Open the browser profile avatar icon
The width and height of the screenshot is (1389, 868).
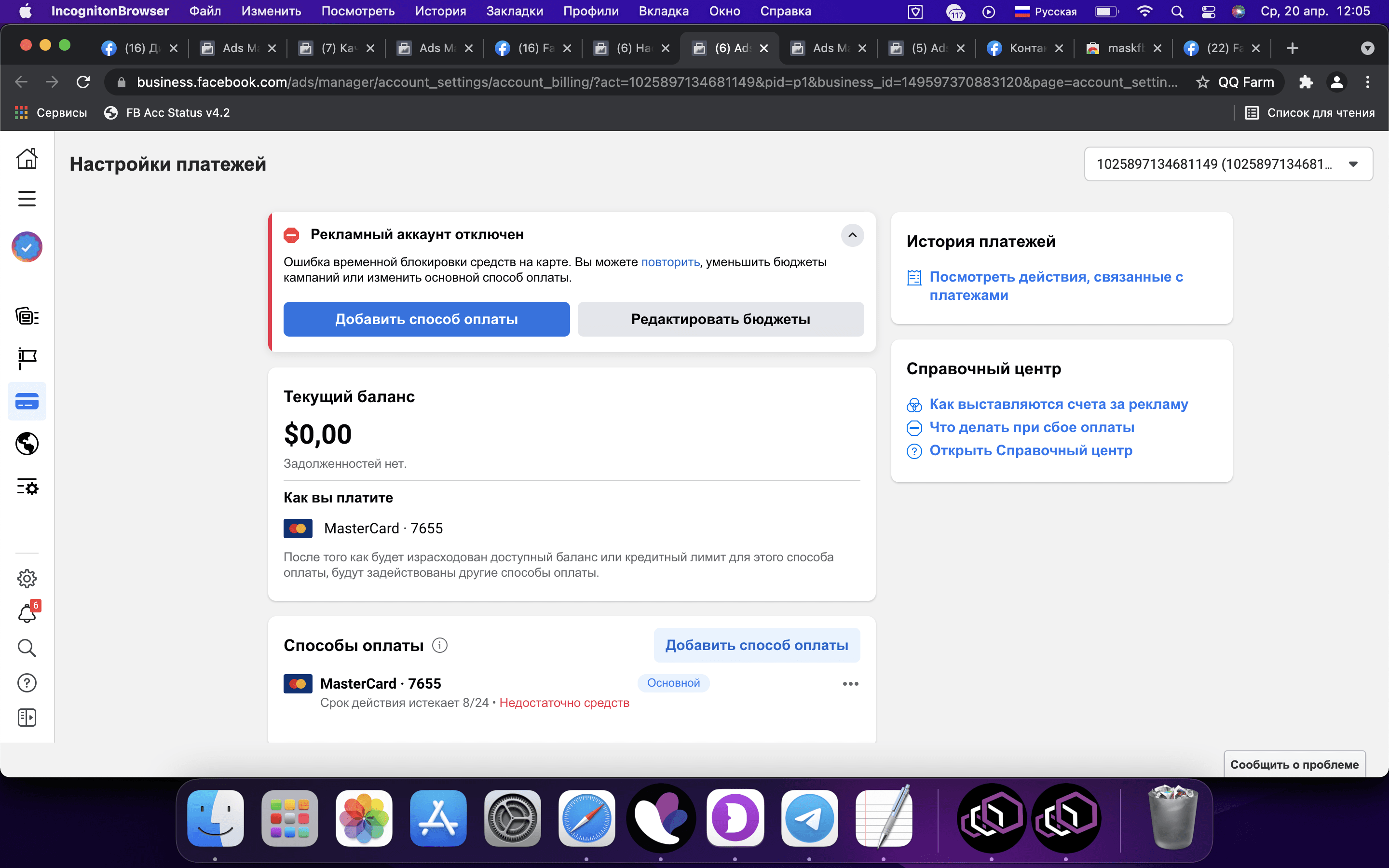click(1336, 82)
